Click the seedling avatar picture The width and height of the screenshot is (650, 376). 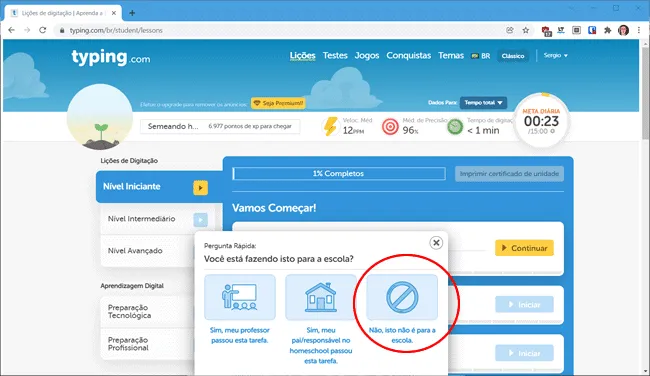click(100, 117)
